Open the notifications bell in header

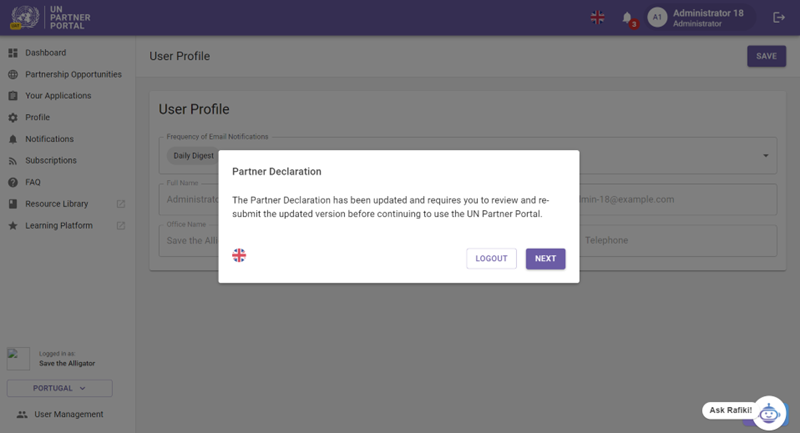[628, 18]
